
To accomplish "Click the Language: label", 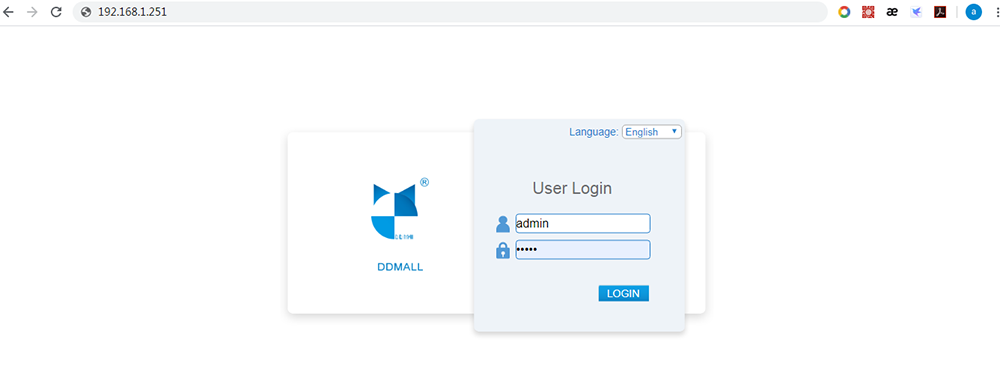I will click(594, 132).
